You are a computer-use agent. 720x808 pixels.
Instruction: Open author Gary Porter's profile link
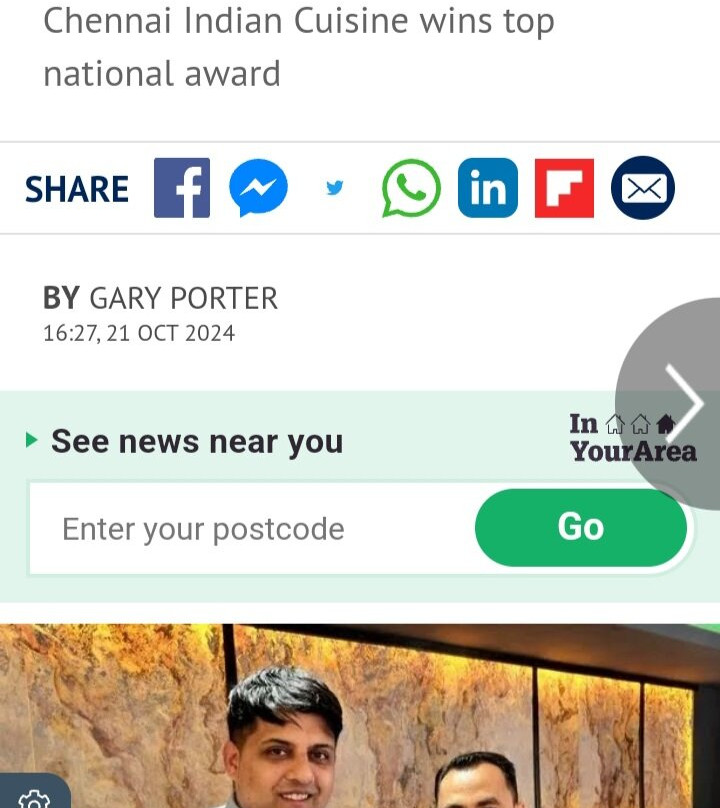[x=183, y=298]
